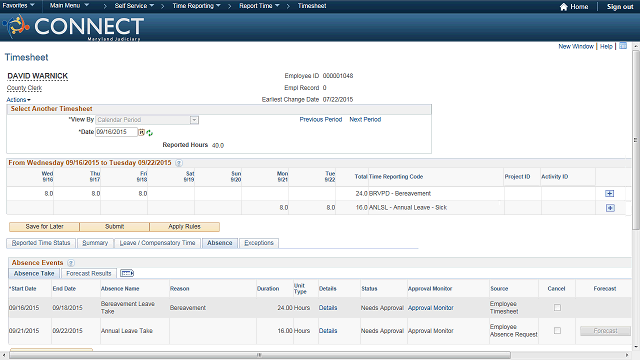Click the Apply Rules button
640x360 pixels.
pyautogui.click(x=184, y=227)
